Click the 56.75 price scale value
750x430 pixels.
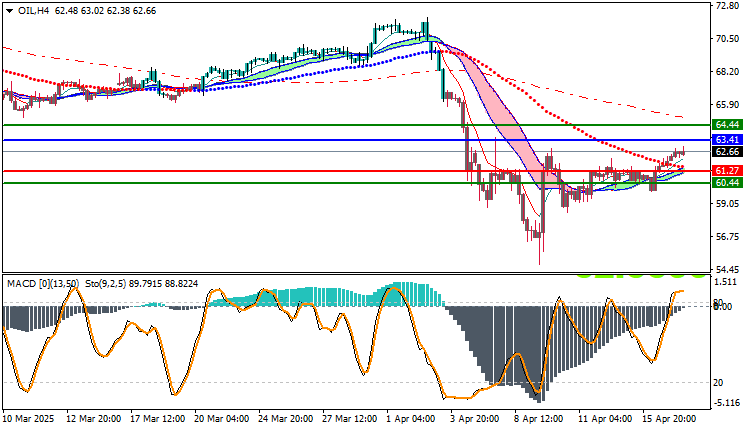tap(727, 237)
